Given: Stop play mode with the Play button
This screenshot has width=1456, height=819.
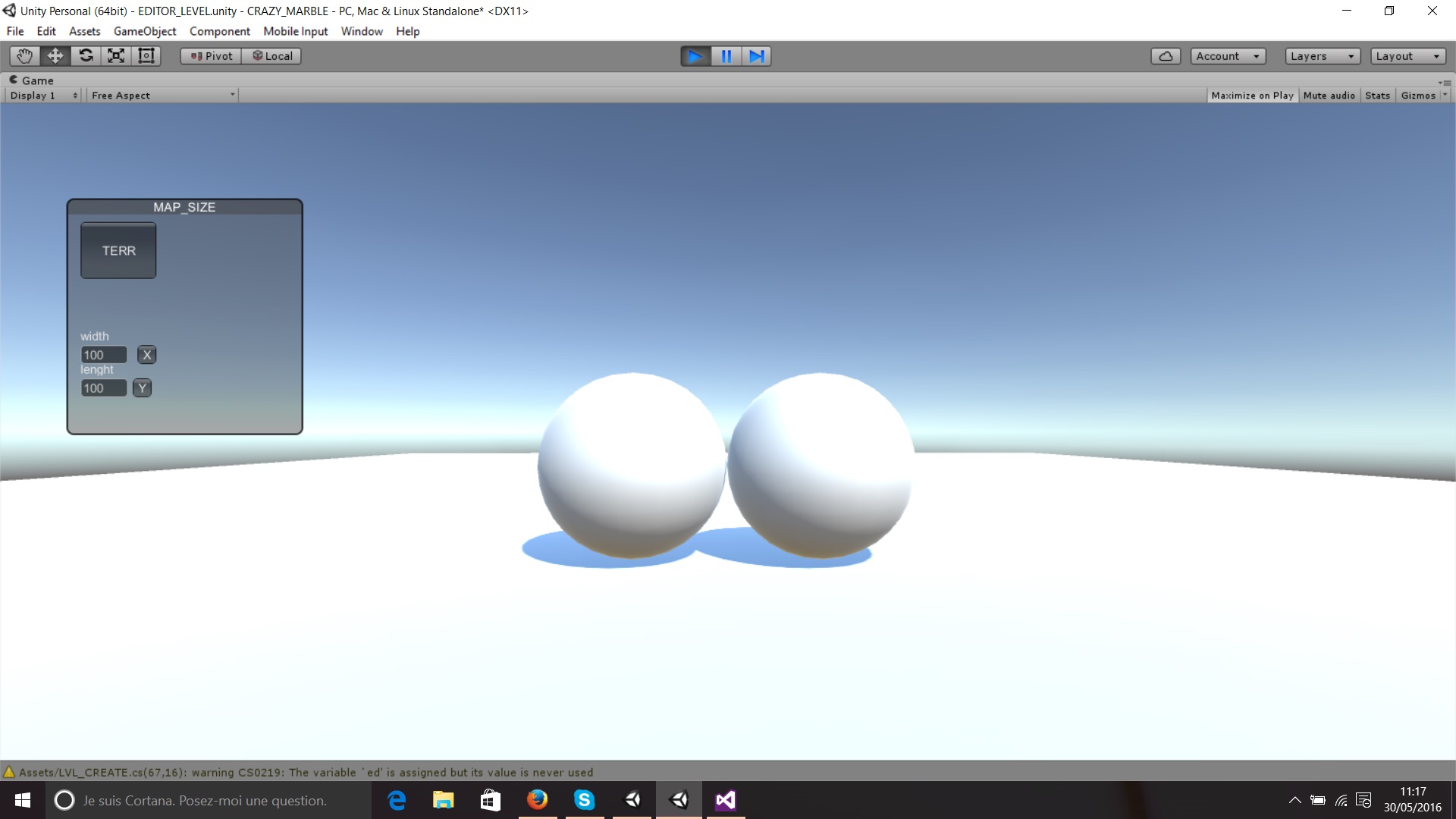Looking at the screenshot, I should pos(695,56).
